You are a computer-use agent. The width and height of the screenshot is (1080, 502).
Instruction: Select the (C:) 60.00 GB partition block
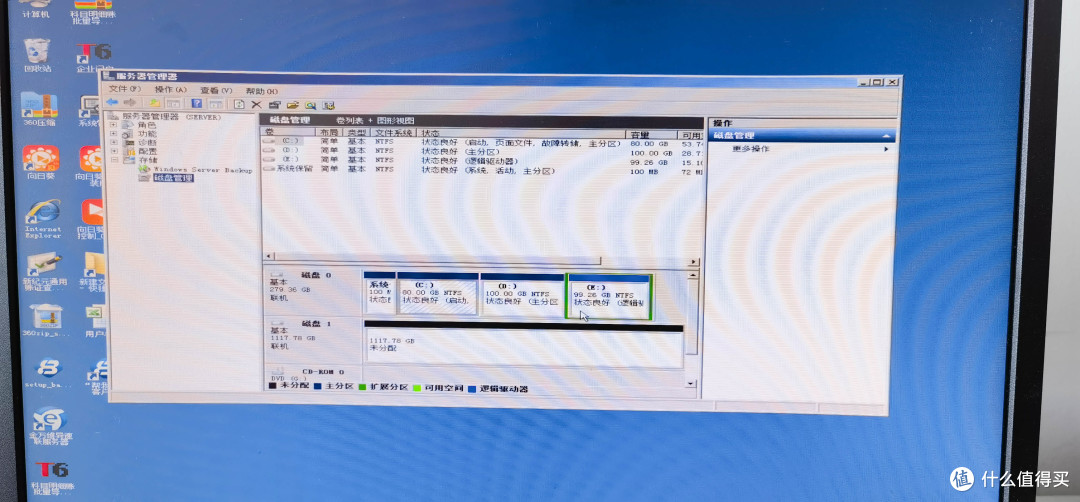coord(438,293)
